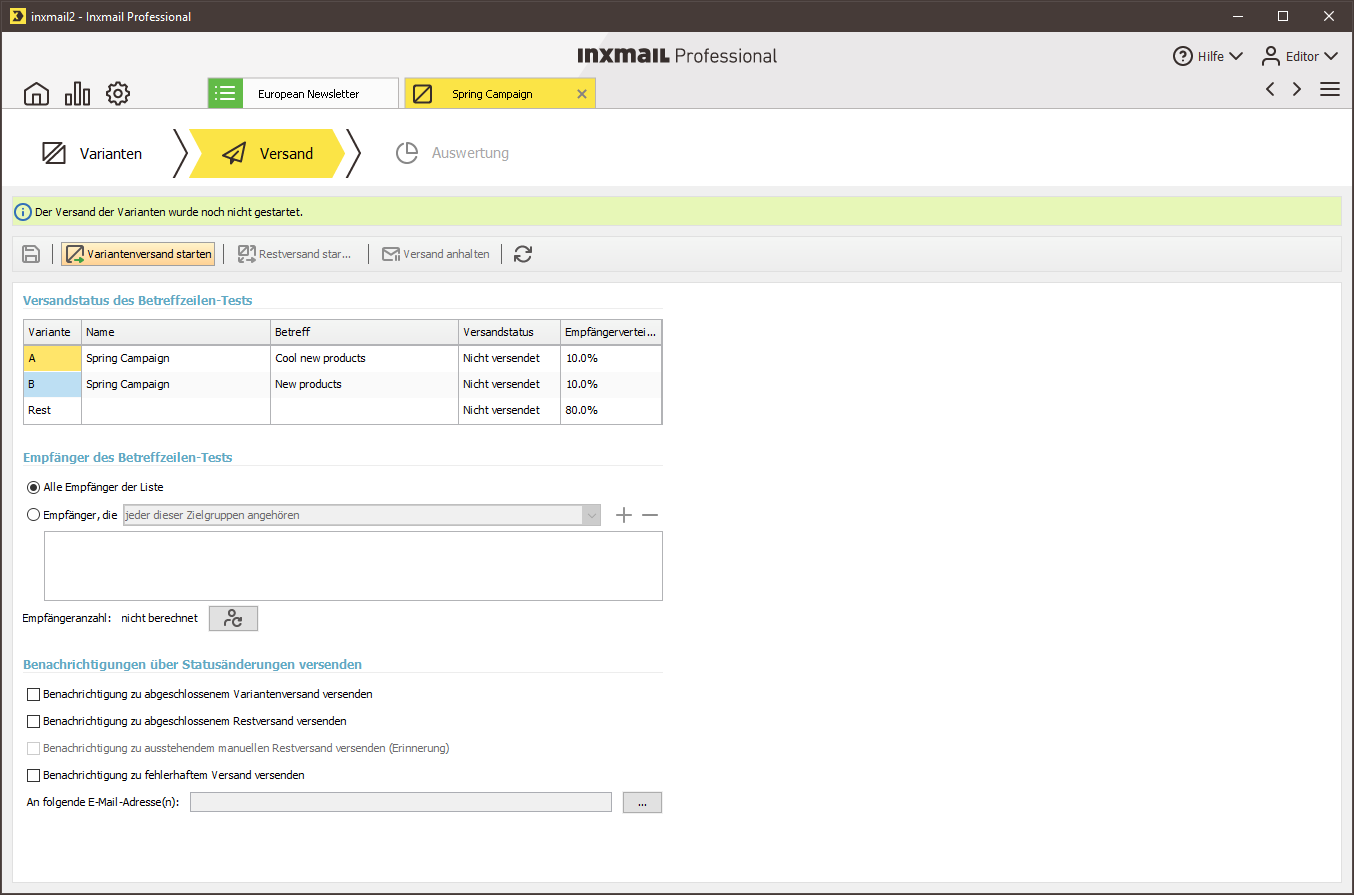Click Versand anhalten toolbar button

(x=436, y=254)
